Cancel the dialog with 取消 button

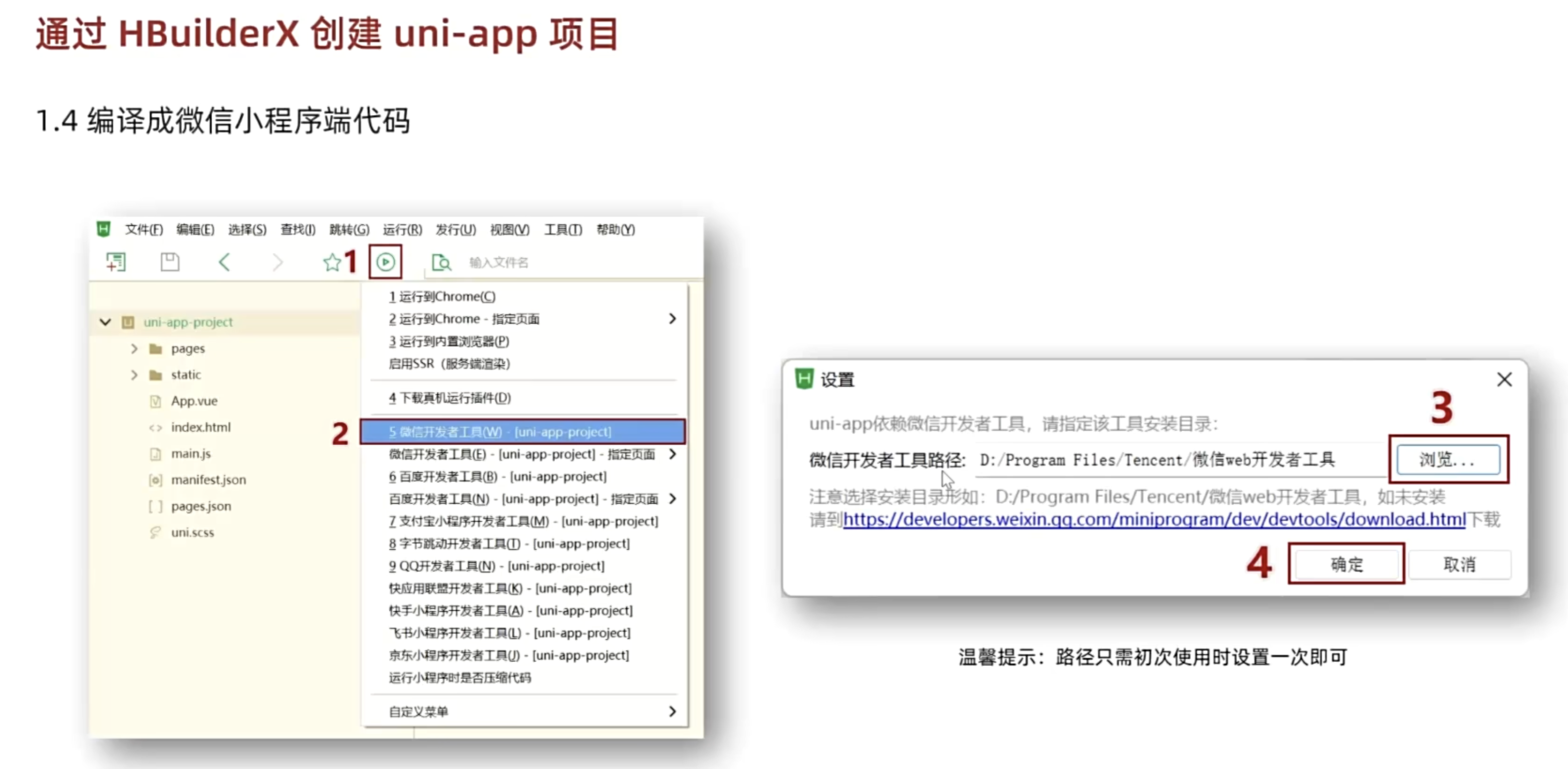pos(1460,564)
